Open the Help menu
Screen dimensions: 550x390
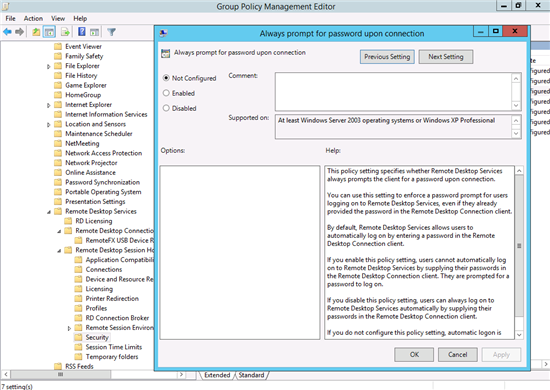coord(80,18)
